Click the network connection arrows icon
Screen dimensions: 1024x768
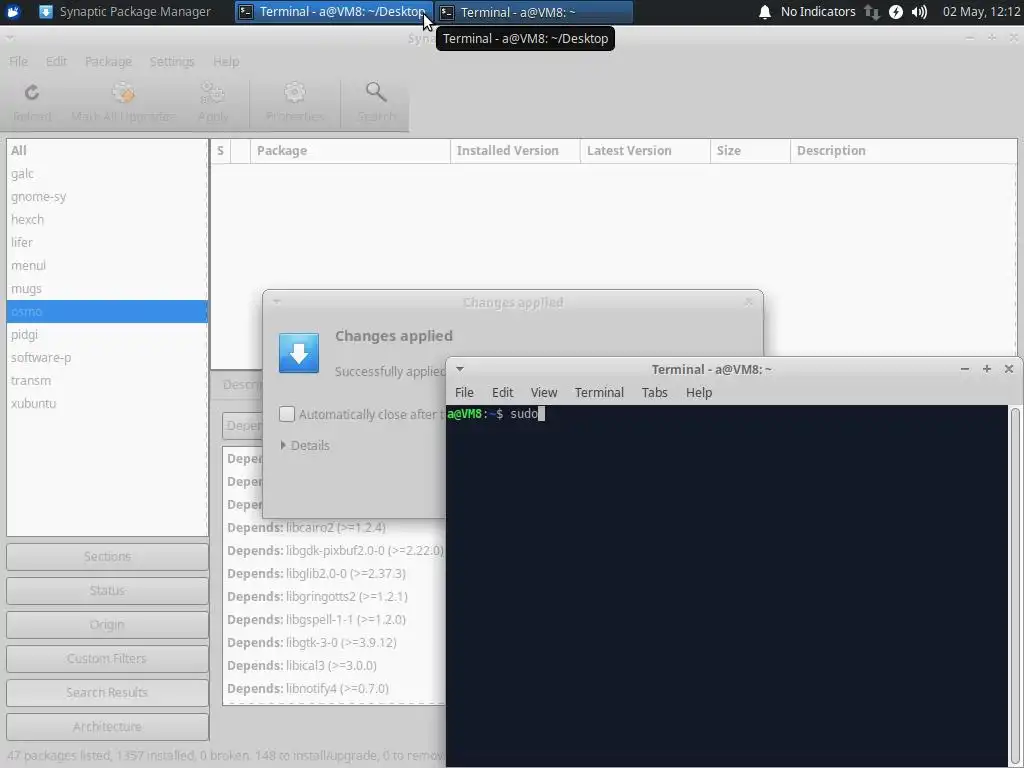(x=872, y=12)
